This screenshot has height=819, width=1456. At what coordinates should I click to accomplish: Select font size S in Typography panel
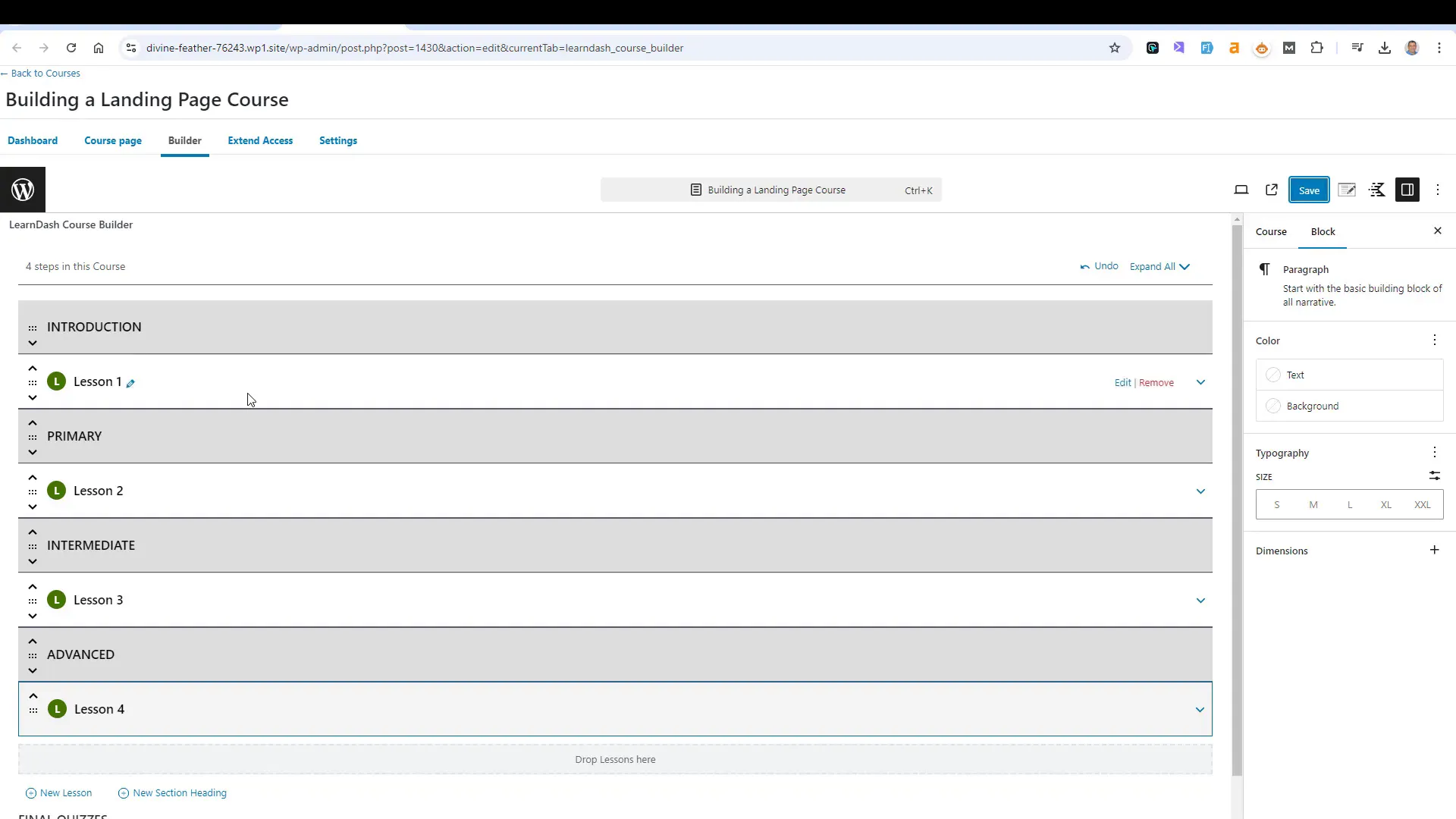(1278, 504)
